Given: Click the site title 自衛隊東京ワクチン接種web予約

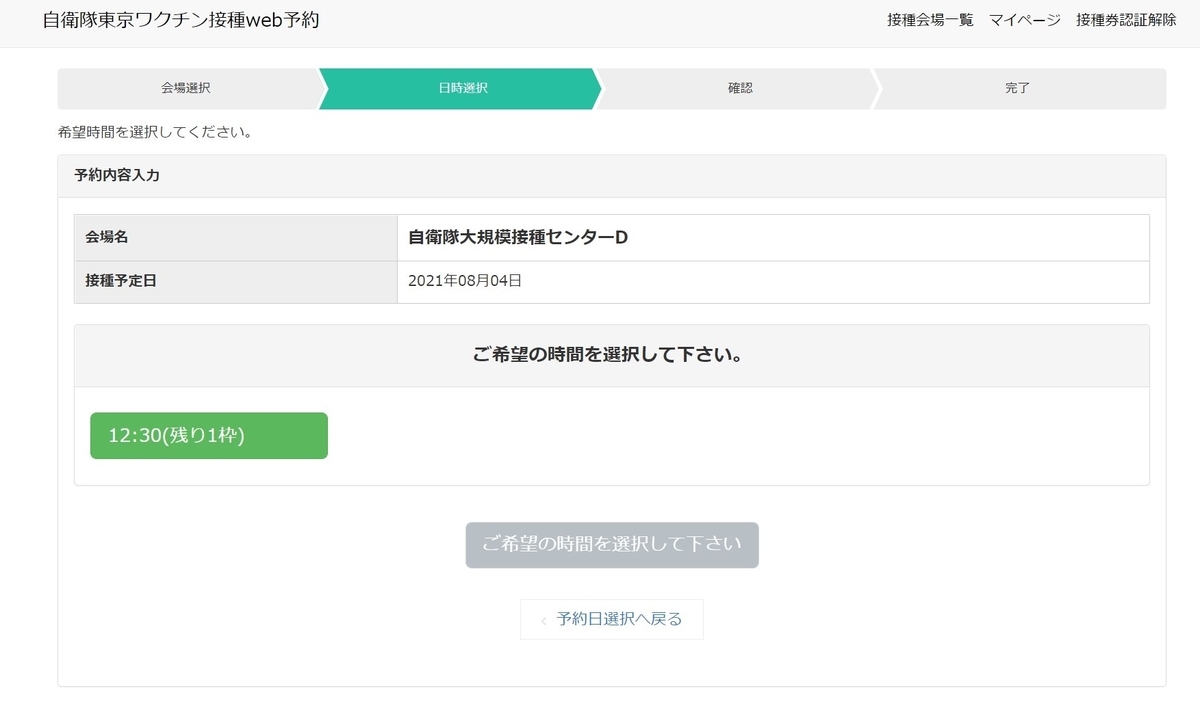Looking at the screenshot, I should tap(181, 20).
